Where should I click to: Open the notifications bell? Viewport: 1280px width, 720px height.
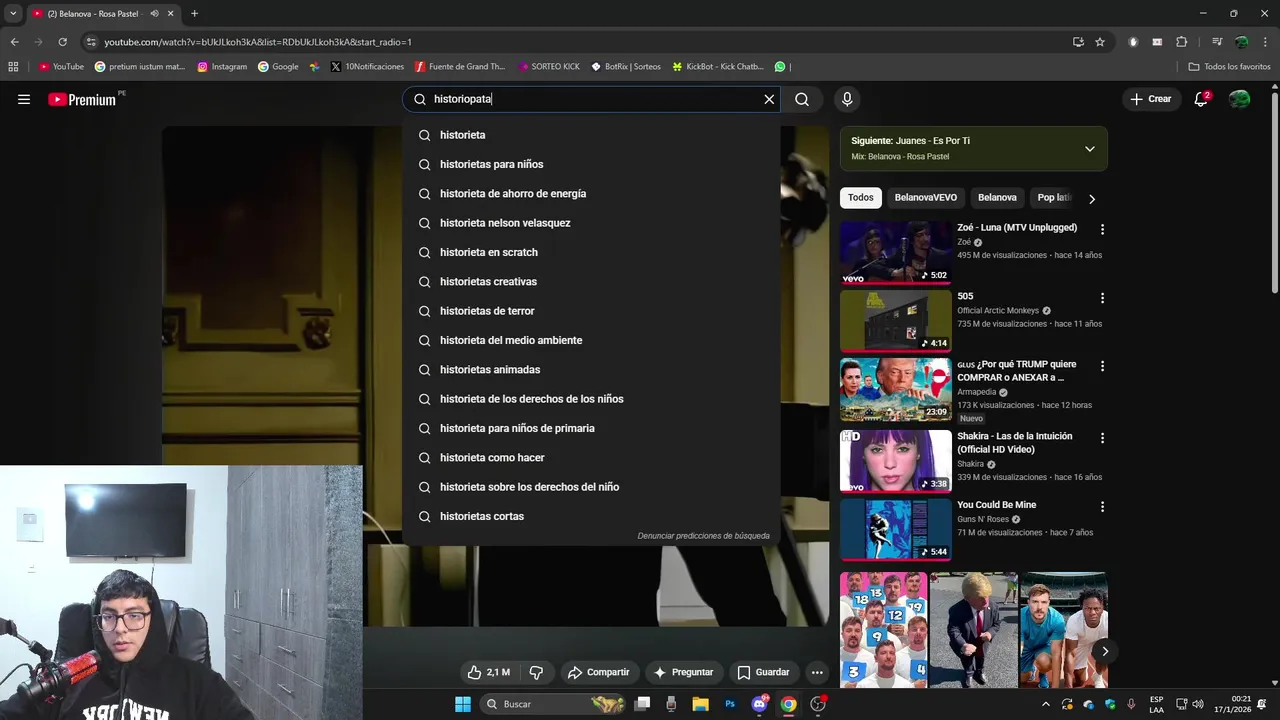point(1202,99)
